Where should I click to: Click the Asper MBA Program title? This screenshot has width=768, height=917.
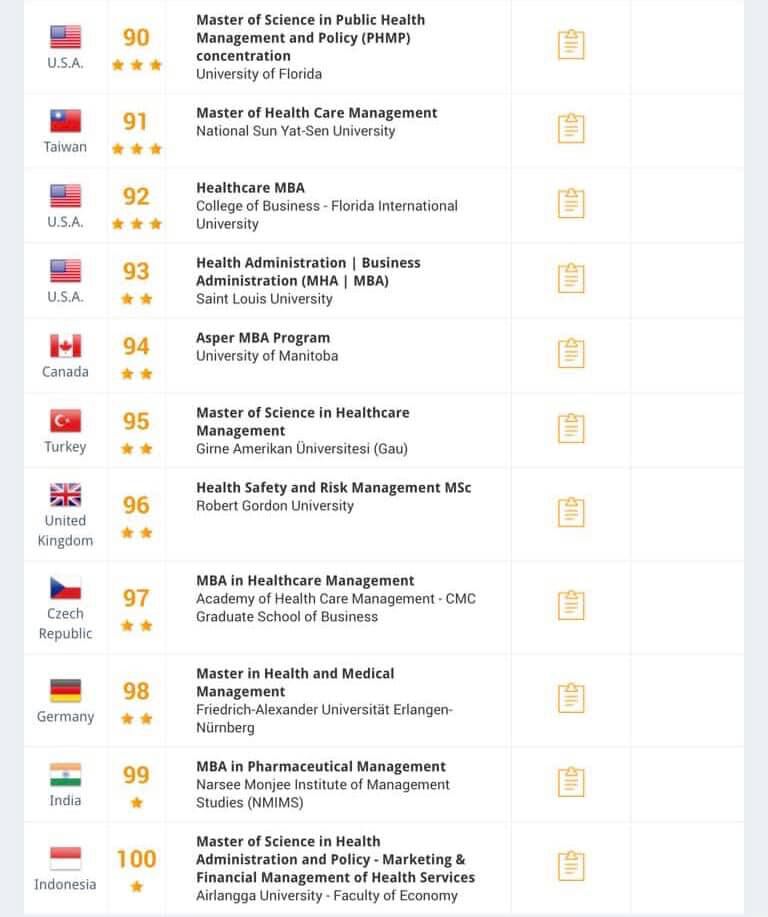[262, 338]
